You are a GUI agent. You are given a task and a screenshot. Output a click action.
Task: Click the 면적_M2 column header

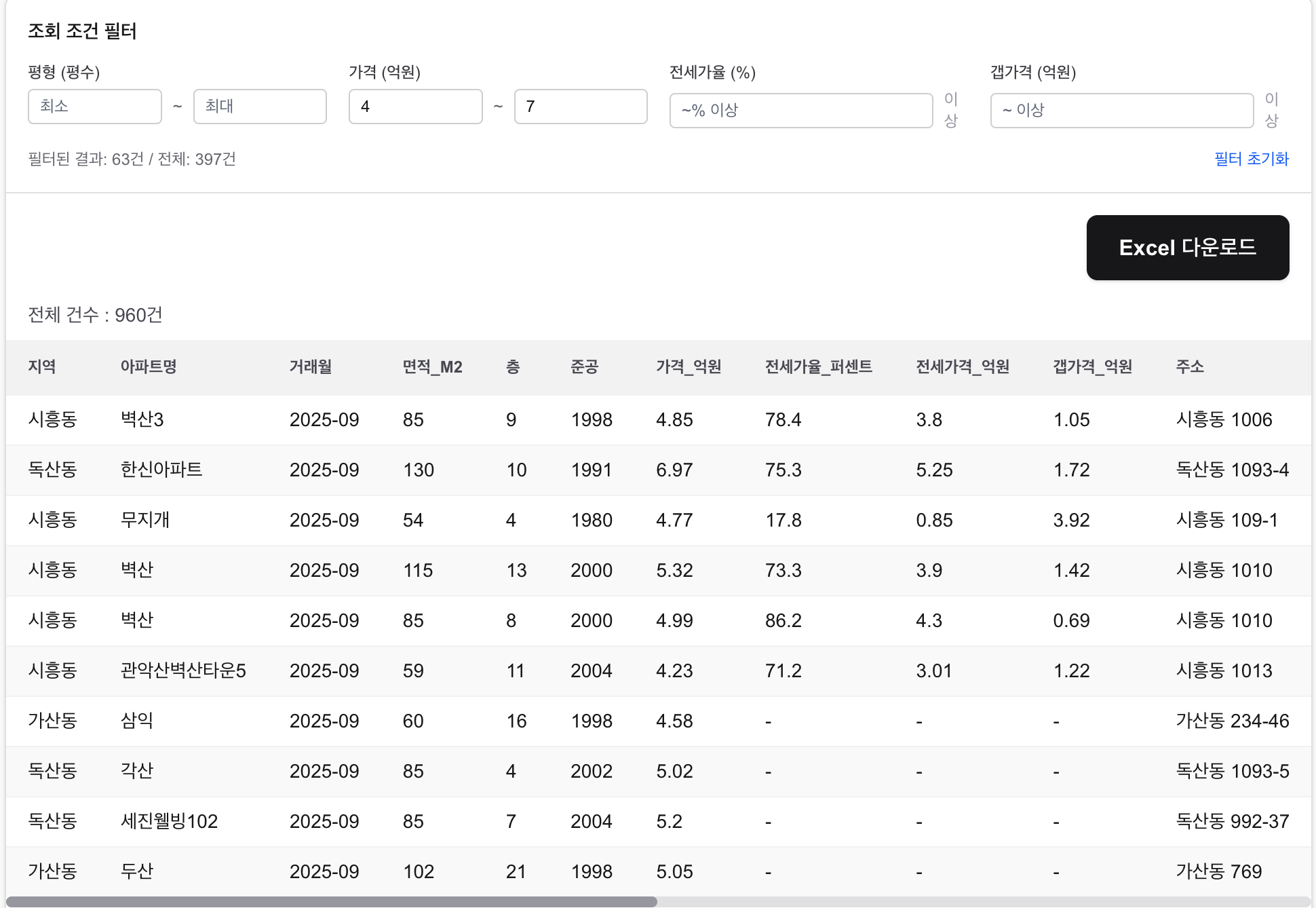(x=432, y=367)
